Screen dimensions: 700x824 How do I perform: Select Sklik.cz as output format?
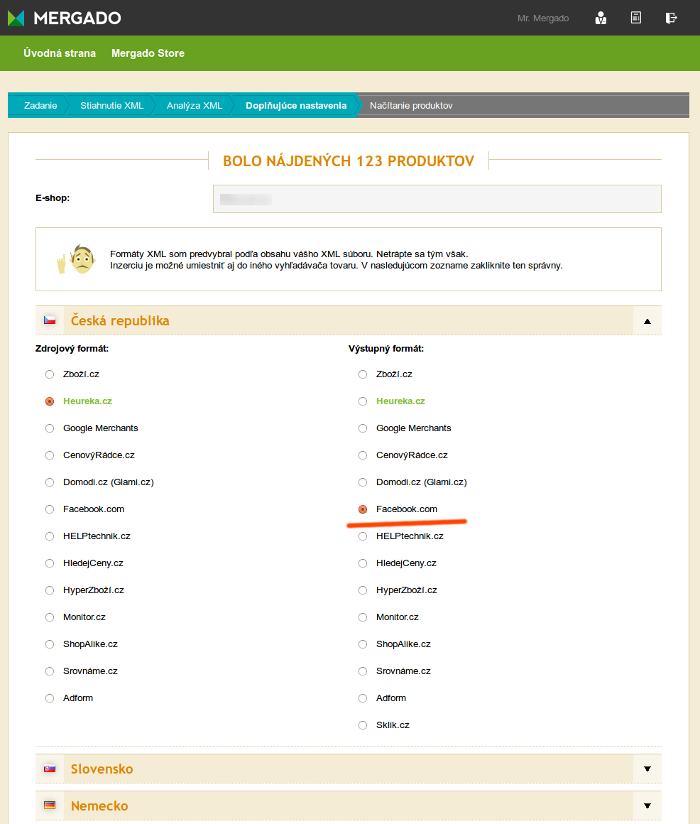click(x=363, y=725)
